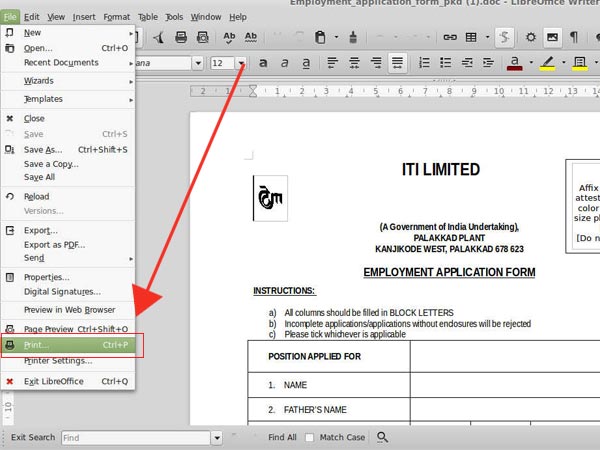Select Reload in the File menu
Image resolution: width=600 pixels, height=450 pixels.
(68, 197)
